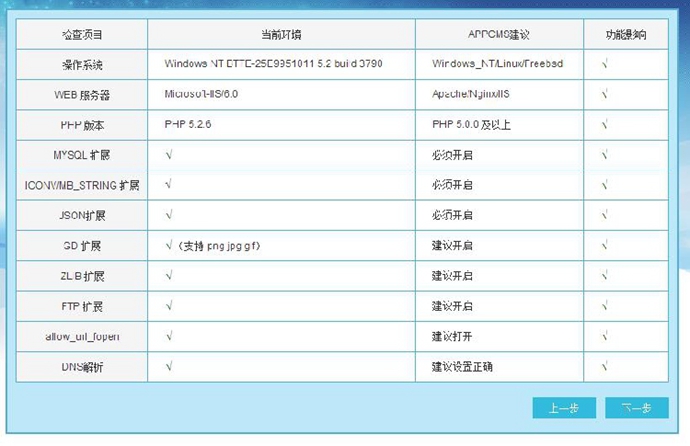Click the 下一步 next step button
Screen dimensions: 690x446
(x=637, y=408)
